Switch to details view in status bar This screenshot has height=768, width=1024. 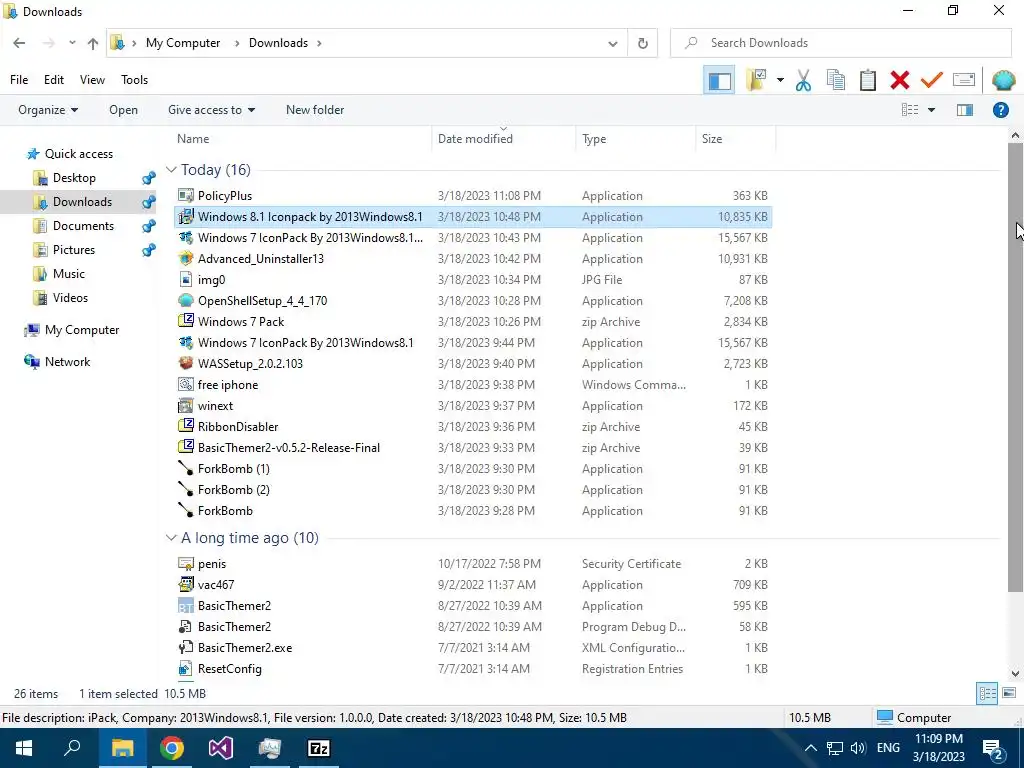tap(987, 694)
